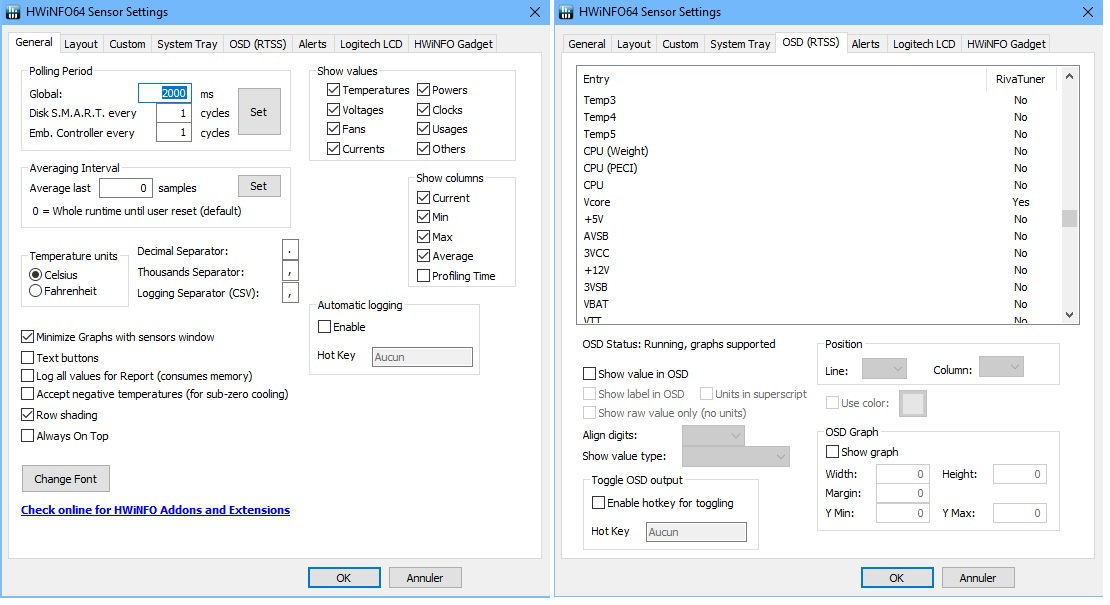Select the VBAT entry row
This screenshot has width=1110, height=605.
819,304
